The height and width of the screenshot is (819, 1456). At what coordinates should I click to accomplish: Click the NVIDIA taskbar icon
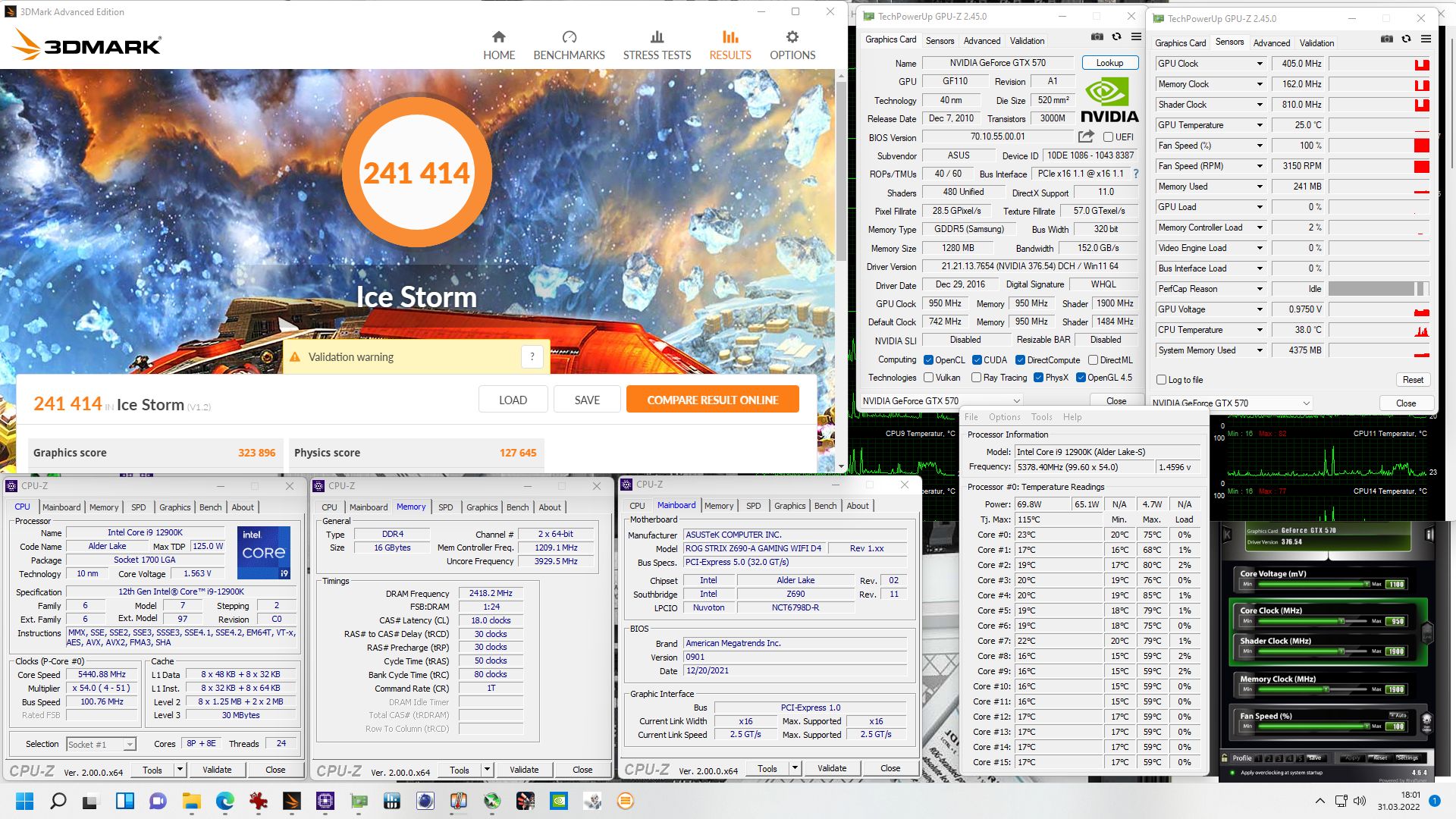(558, 801)
